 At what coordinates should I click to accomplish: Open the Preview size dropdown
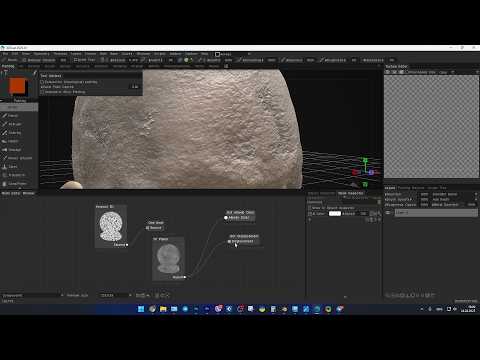[115, 295]
